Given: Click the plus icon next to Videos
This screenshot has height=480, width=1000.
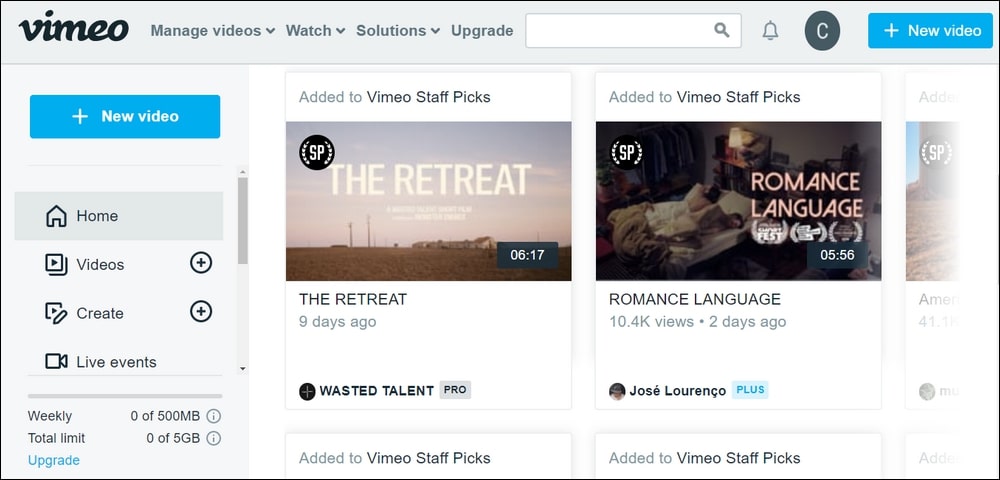Looking at the screenshot, I should 201,262.
